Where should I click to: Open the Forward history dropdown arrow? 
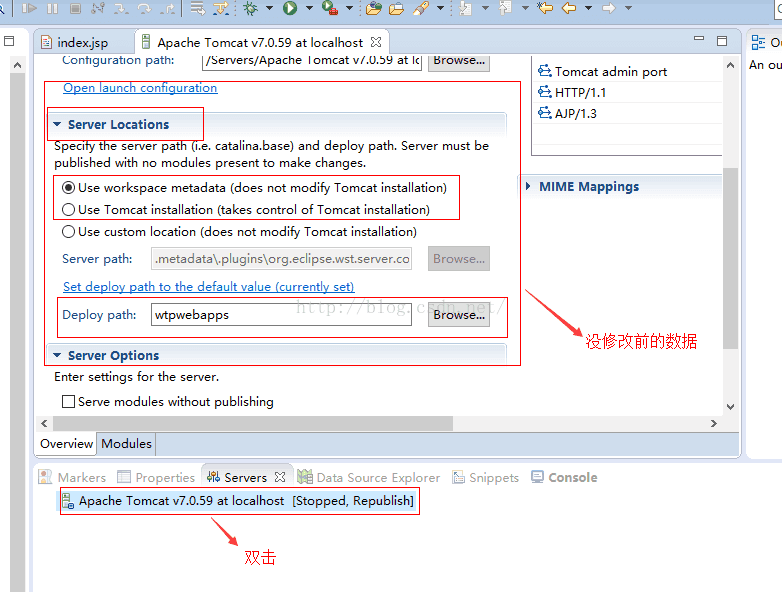(x=628, y=8)
